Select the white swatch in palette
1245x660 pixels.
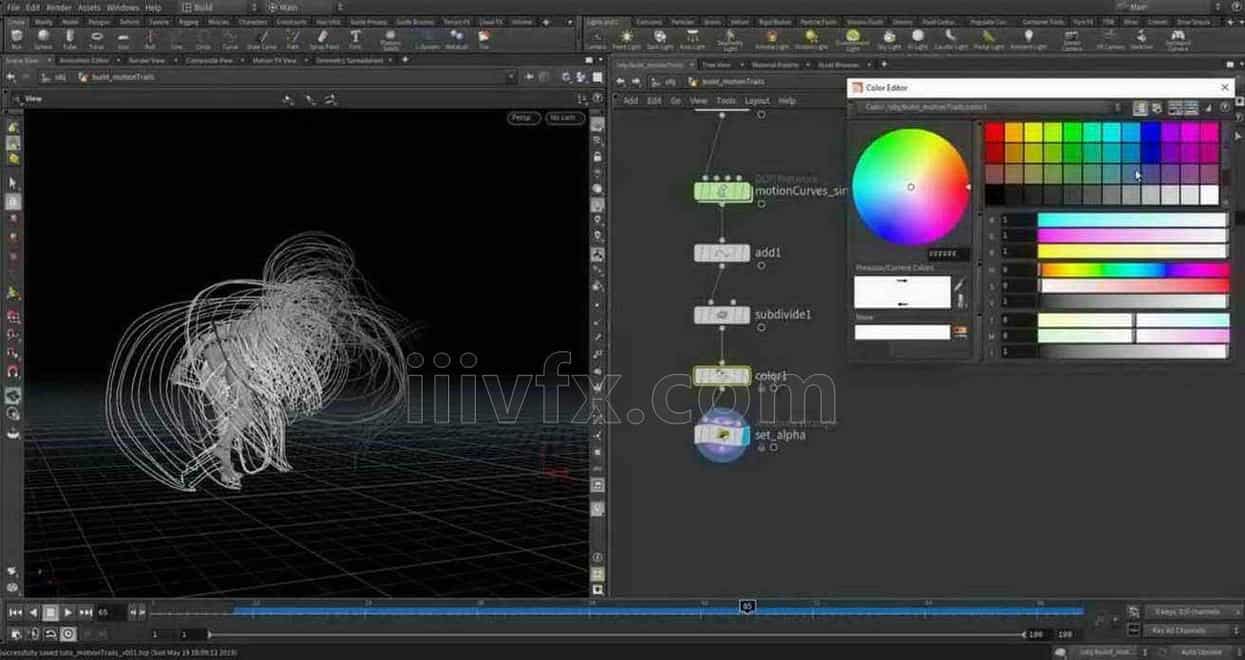1209,195
